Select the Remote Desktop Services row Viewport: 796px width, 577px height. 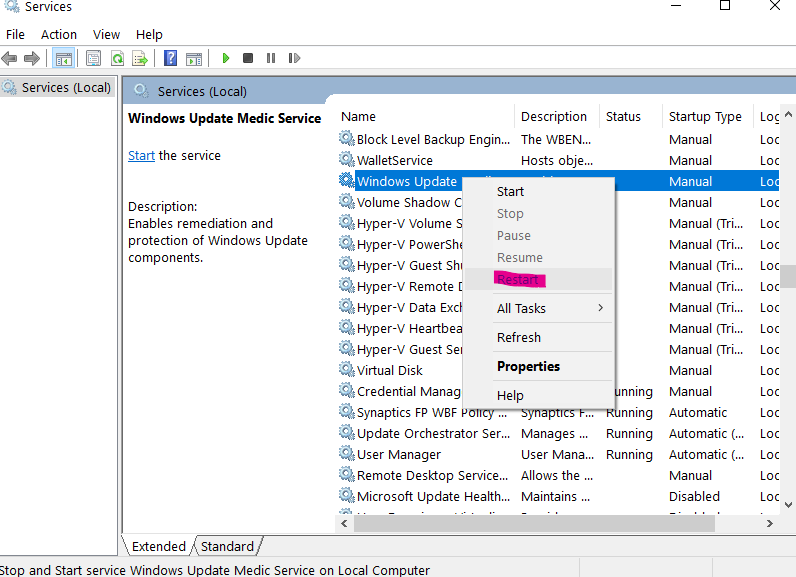(558, 476)
